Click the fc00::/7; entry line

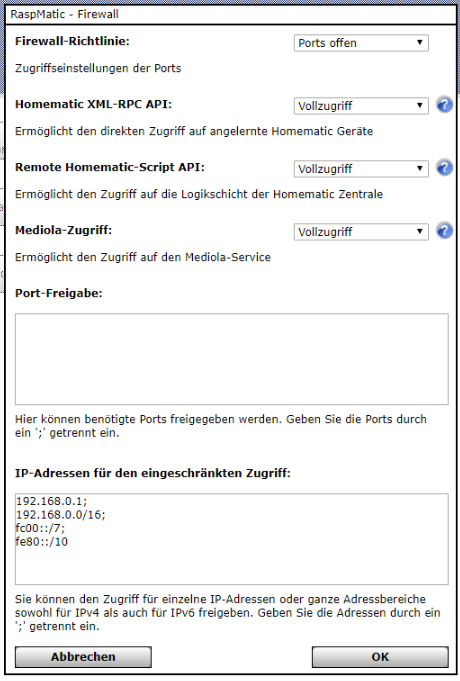click(40, 528)
